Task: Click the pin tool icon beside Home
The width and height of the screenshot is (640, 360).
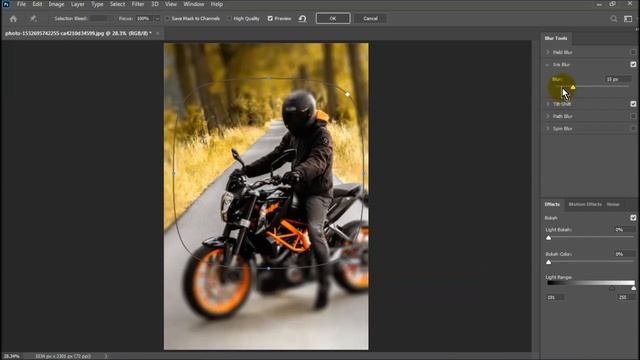Action: (x=33, y=19)
